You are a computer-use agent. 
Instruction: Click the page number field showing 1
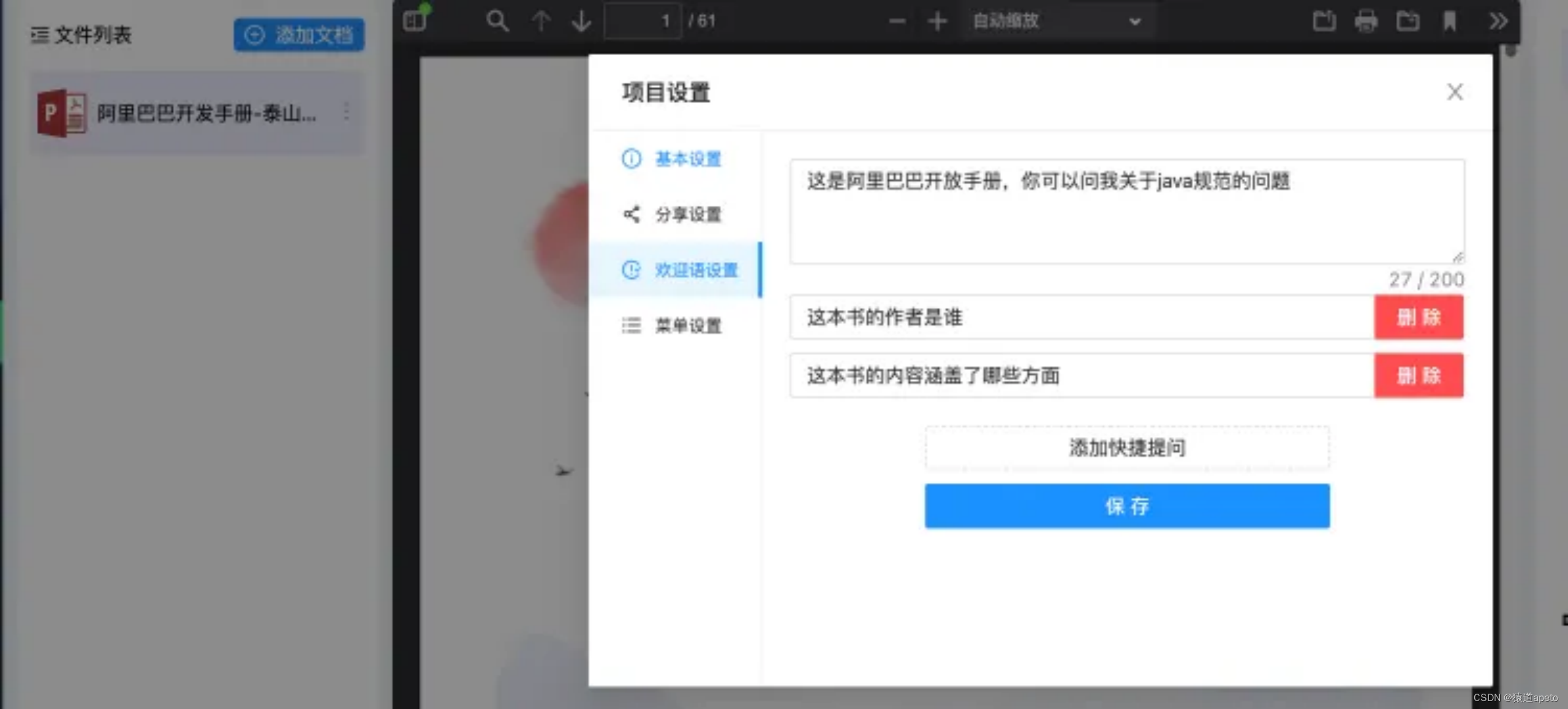click(x=643, y=21)
